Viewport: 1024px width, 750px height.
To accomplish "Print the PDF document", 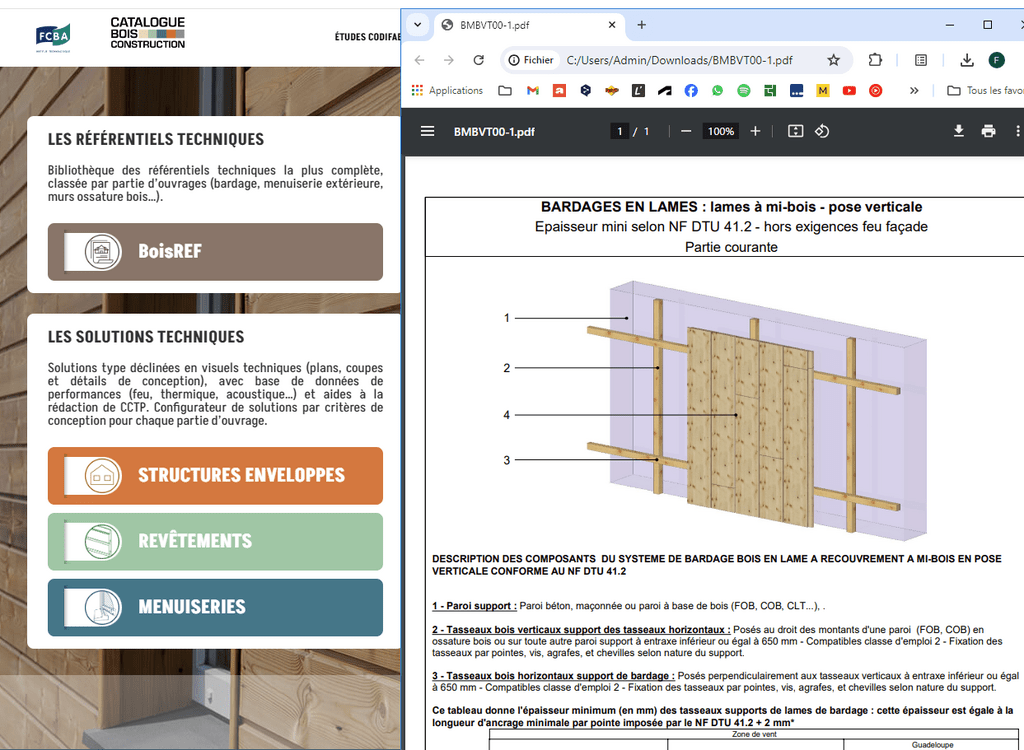I will [988, 131].
